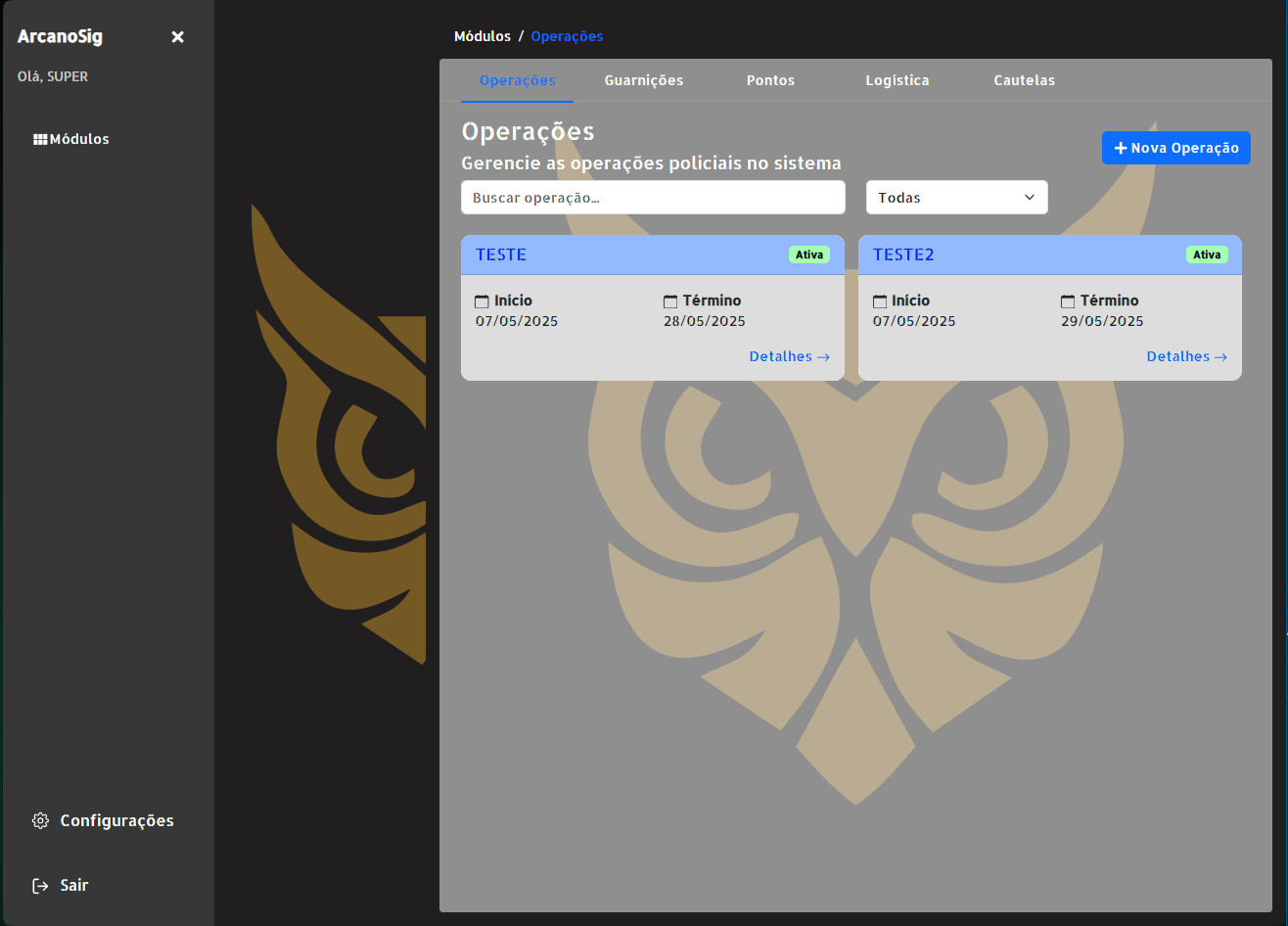Click the Módulos breadcrumb link
Image resolution: width=1288 pixels, height=926 pixels.
[x=483, y=36]
